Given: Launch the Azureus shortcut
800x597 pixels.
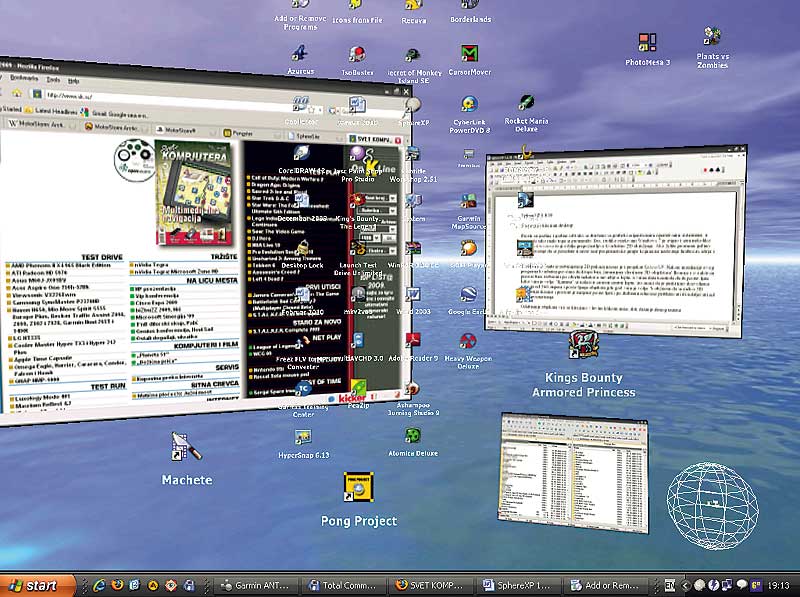Looking at the screenshot, I should click(300, 53).
